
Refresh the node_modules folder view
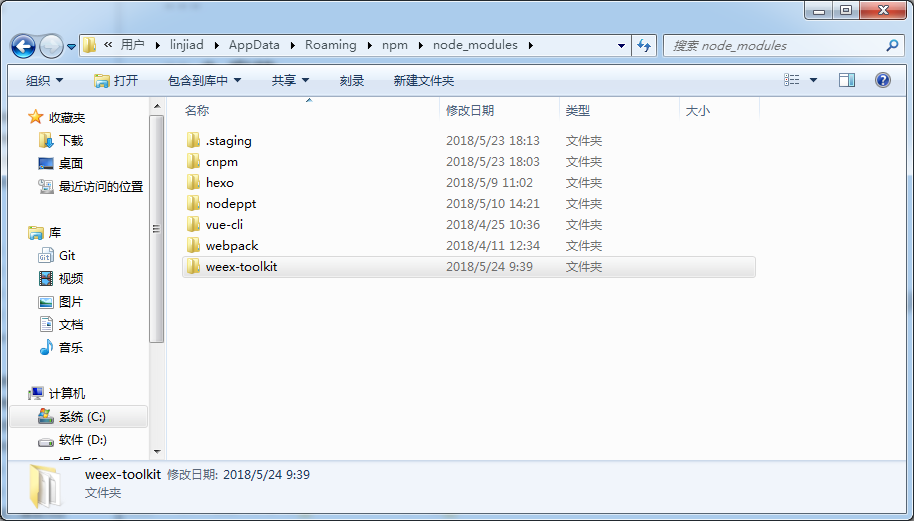644,45
